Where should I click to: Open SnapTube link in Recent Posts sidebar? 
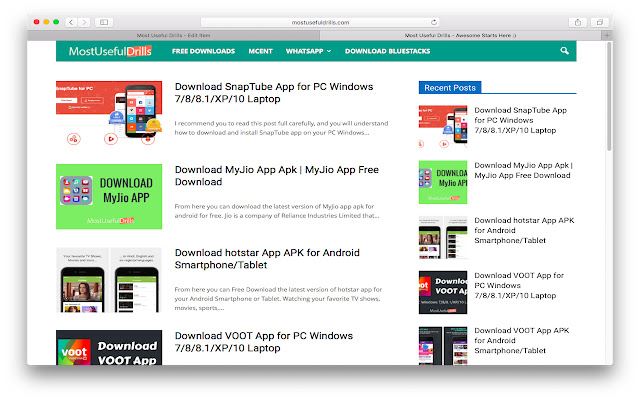520,120
